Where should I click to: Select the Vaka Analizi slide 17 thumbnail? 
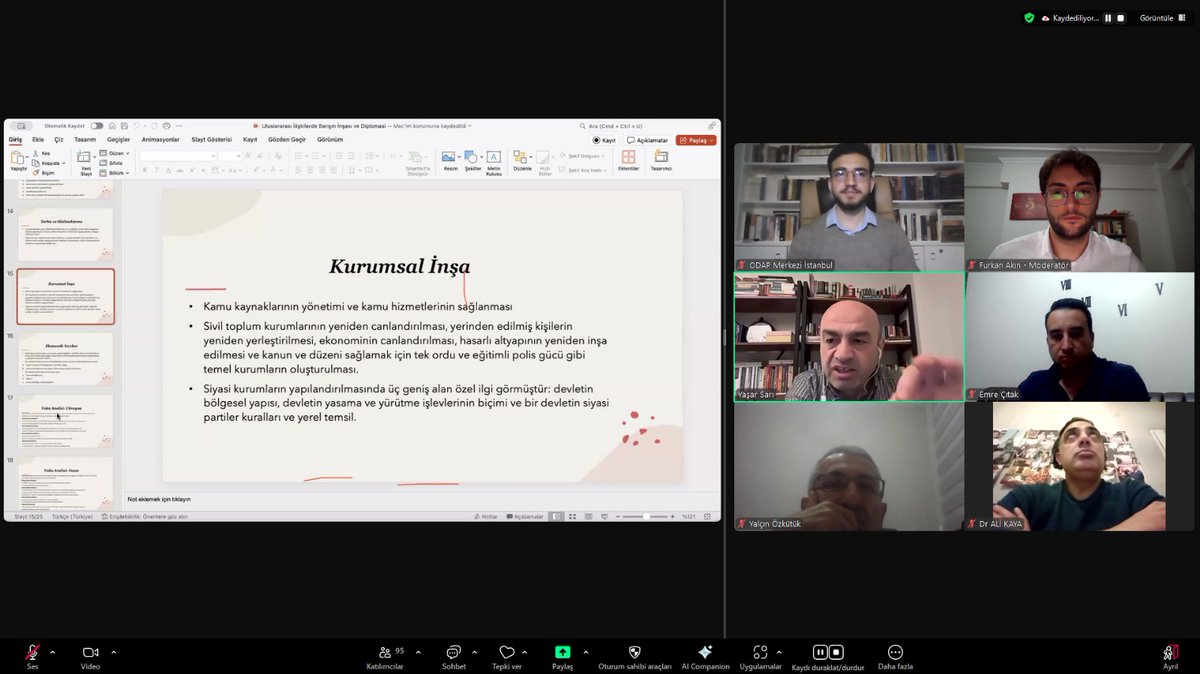66,421
